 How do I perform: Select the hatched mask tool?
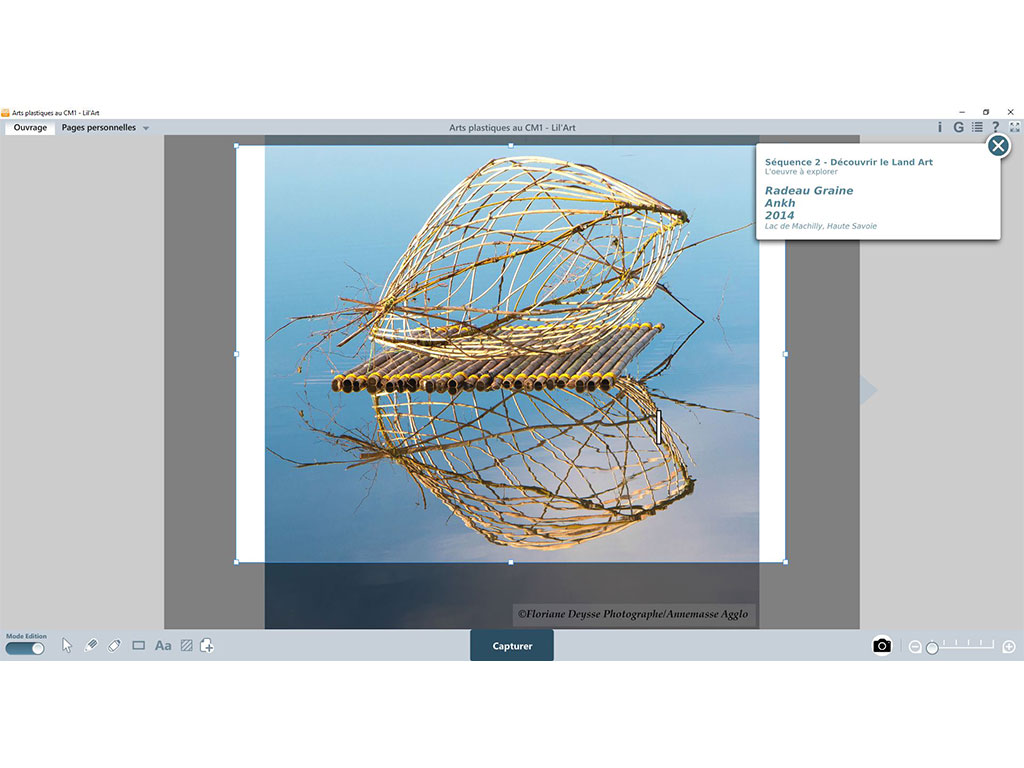tap(186, 646)
